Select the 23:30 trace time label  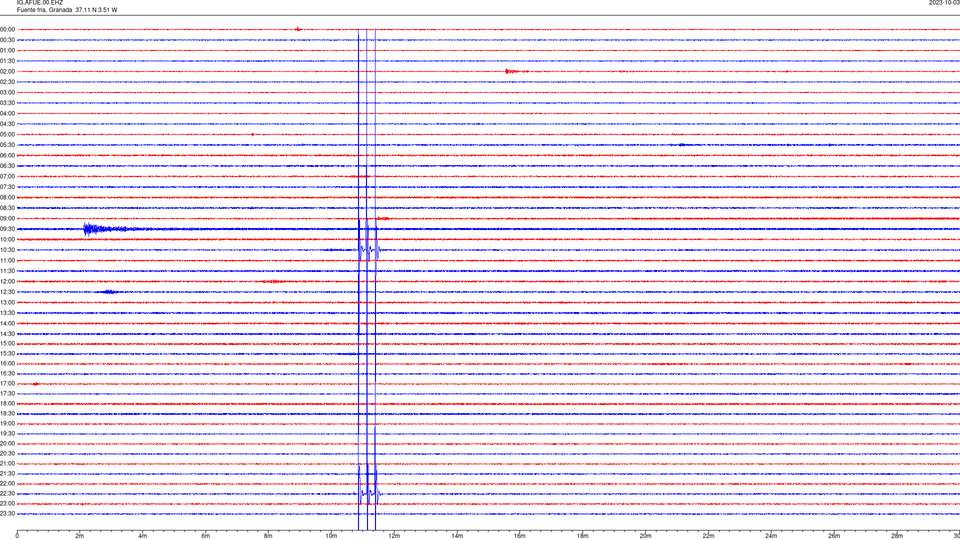click(x=7, y=514)
